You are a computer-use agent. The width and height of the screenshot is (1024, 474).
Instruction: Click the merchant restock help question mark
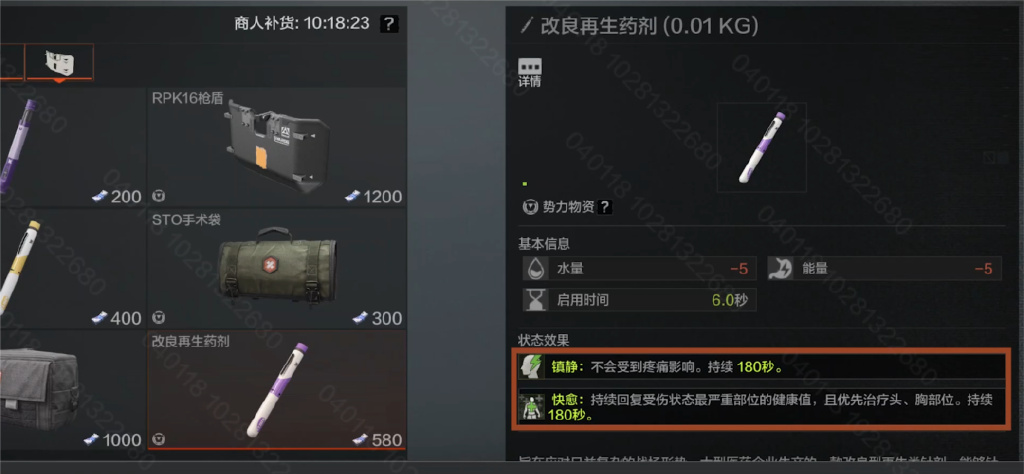pos(389,24)
